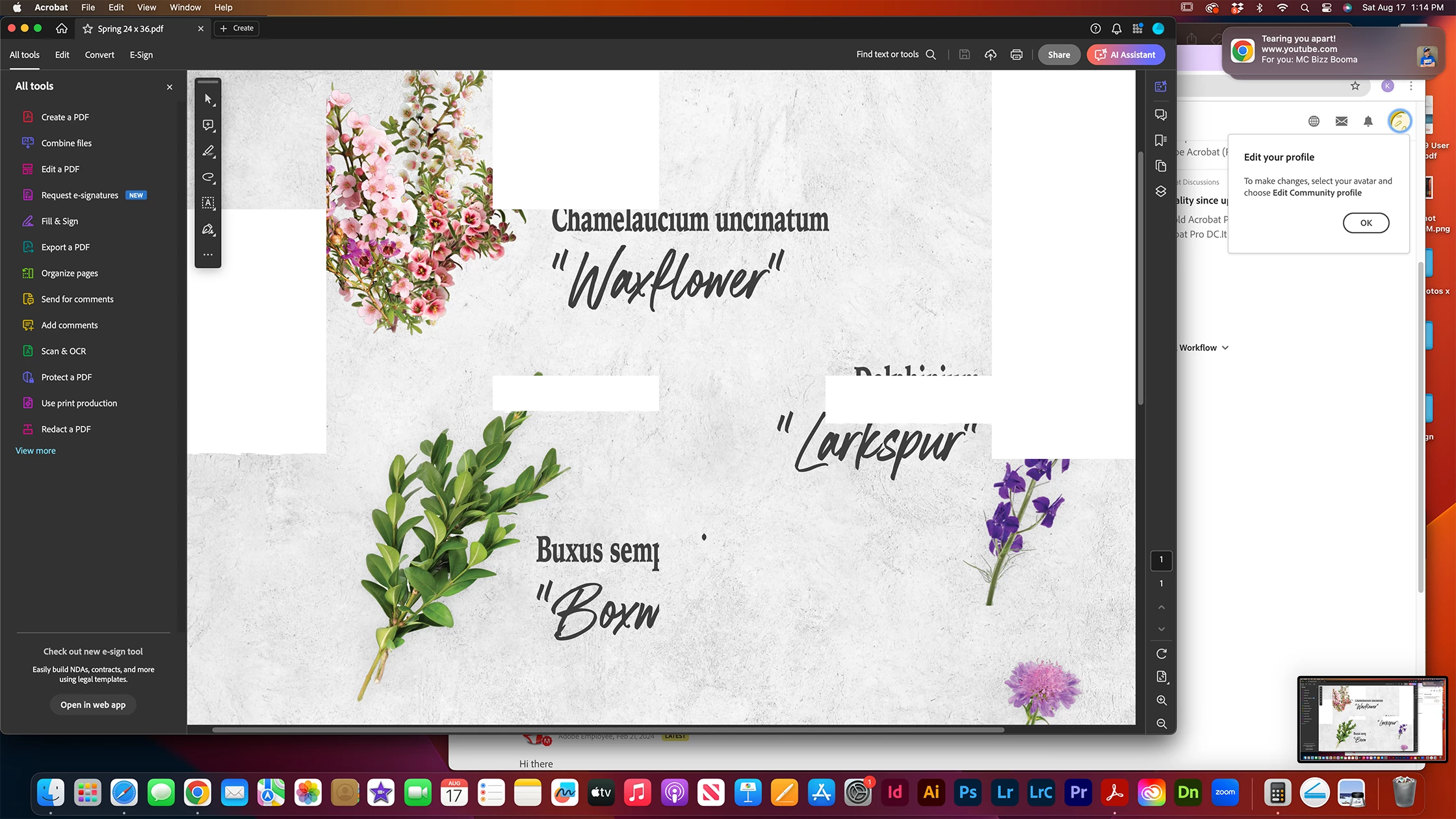Close the All tools panel

coord(170,87)
